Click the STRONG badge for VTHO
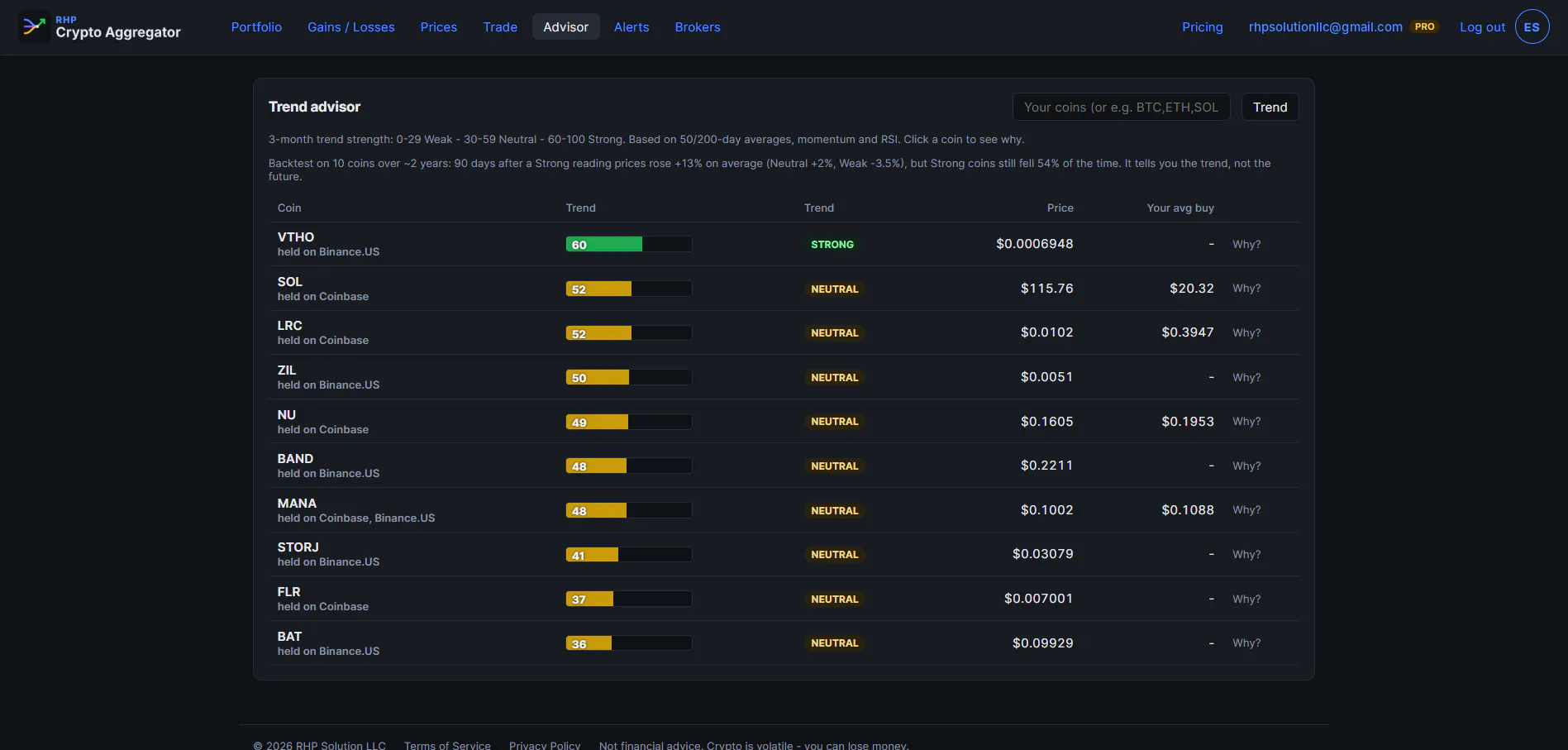 (x=832, y=245)
